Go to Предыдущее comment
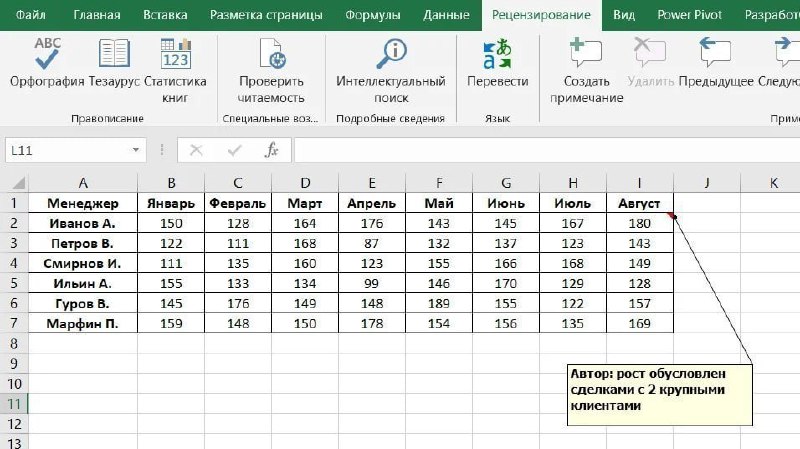 pyautogui.click(x=715, y=62)
